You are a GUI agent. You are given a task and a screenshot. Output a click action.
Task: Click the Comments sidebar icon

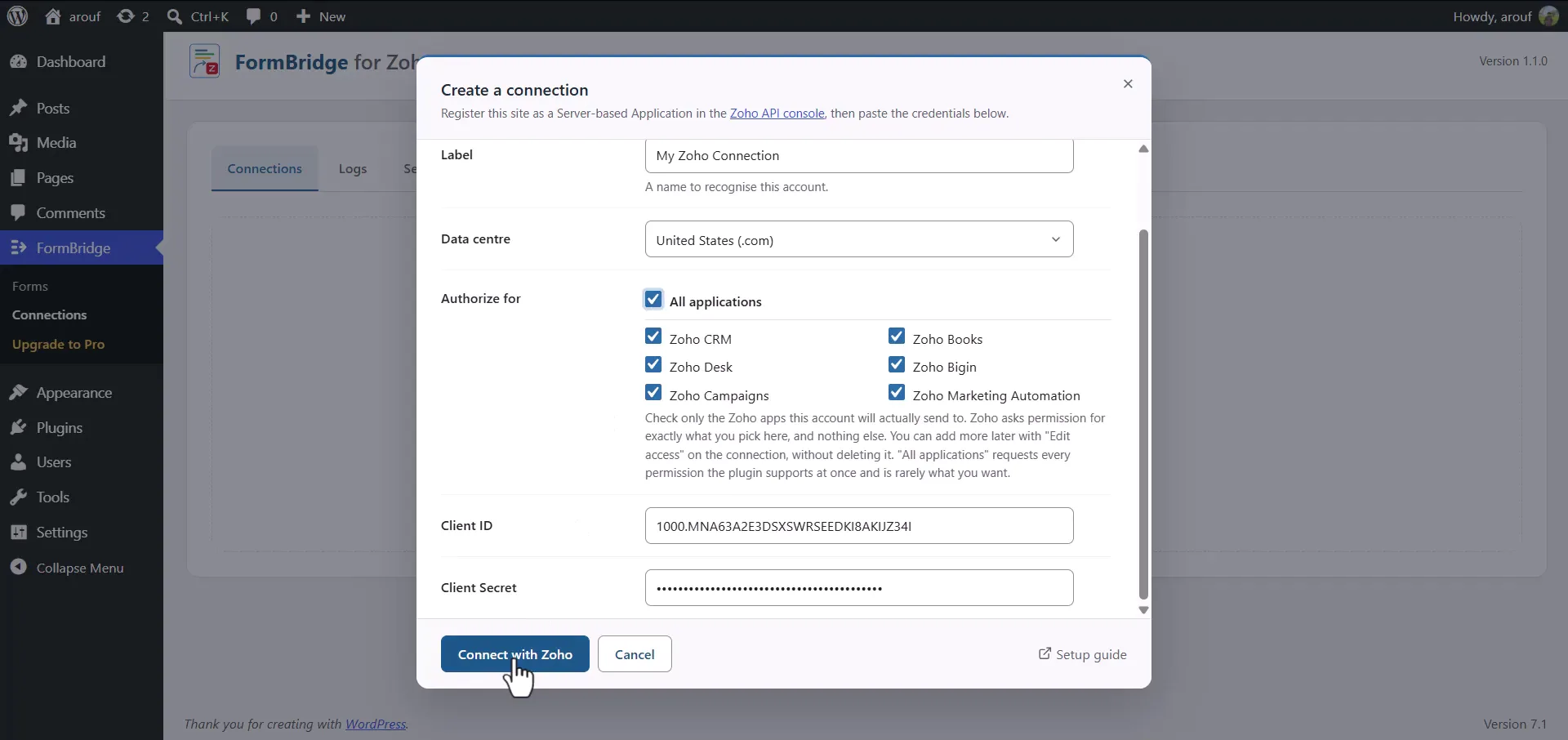coord(18,213)
